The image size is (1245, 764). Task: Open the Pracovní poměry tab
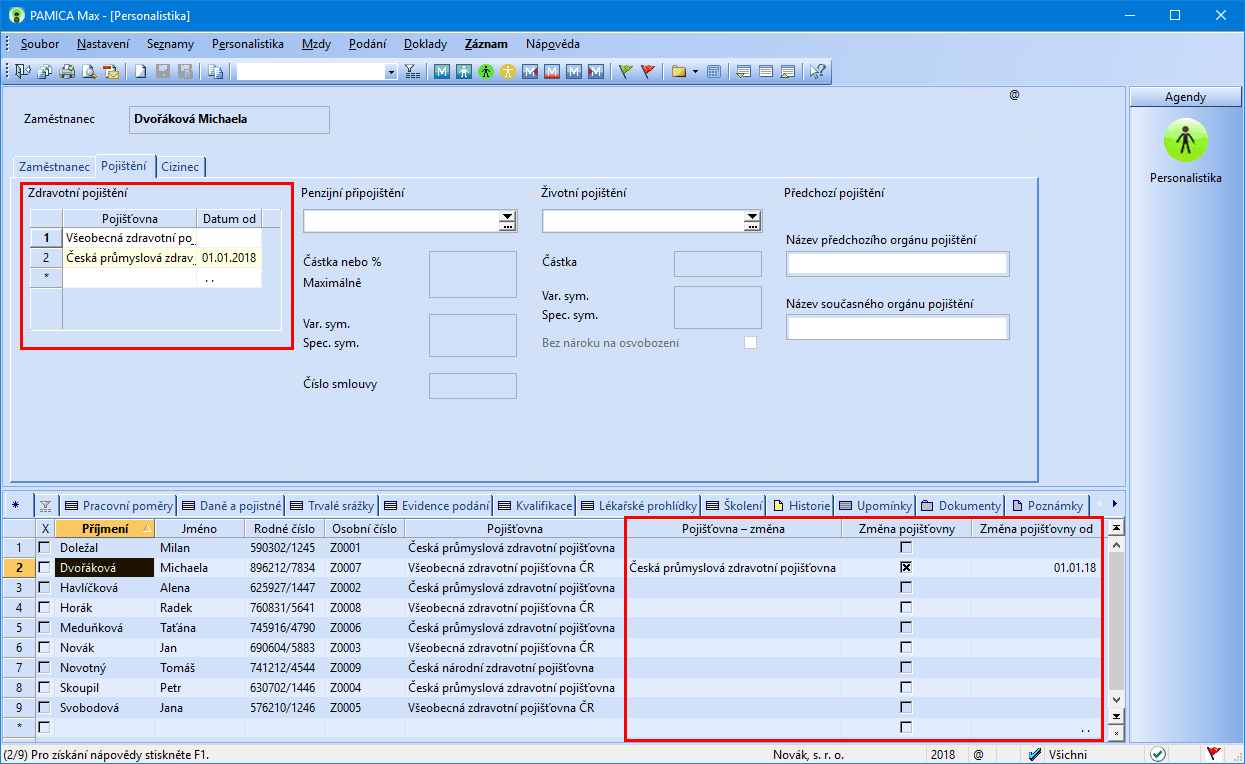(119, 506)
